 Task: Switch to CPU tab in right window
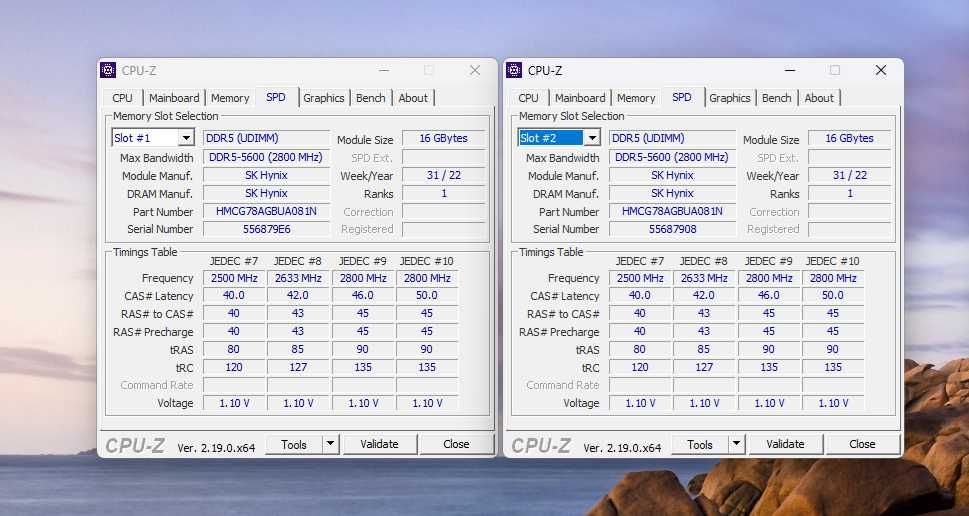pyautogui.click(x=528, y=98)
